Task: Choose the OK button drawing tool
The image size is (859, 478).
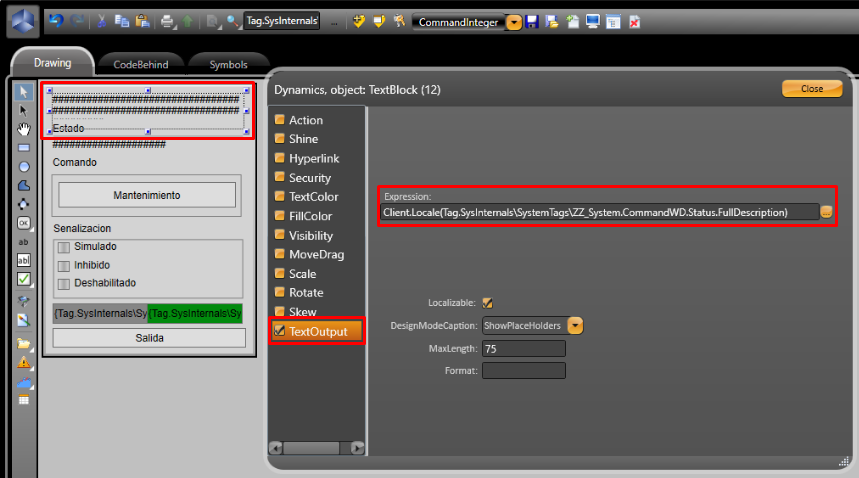Action: 24,222
